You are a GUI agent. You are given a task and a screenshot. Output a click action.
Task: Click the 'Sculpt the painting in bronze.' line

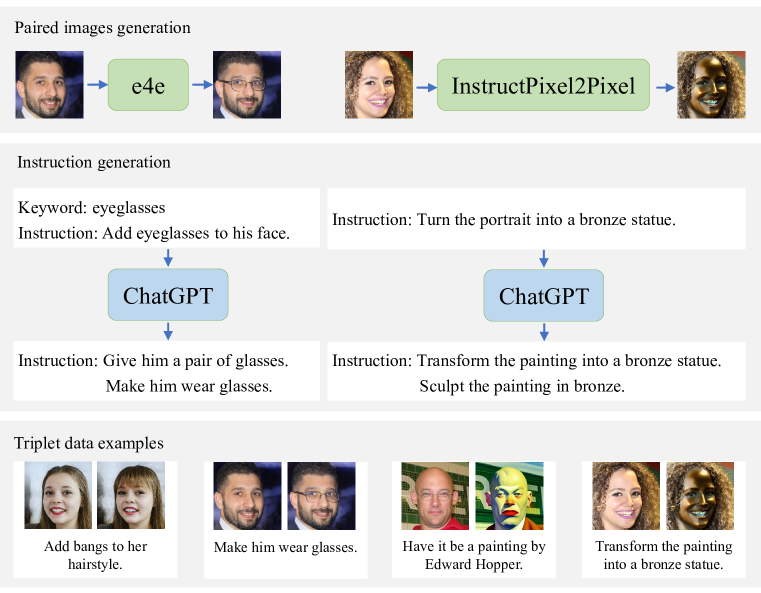point(522,385)
